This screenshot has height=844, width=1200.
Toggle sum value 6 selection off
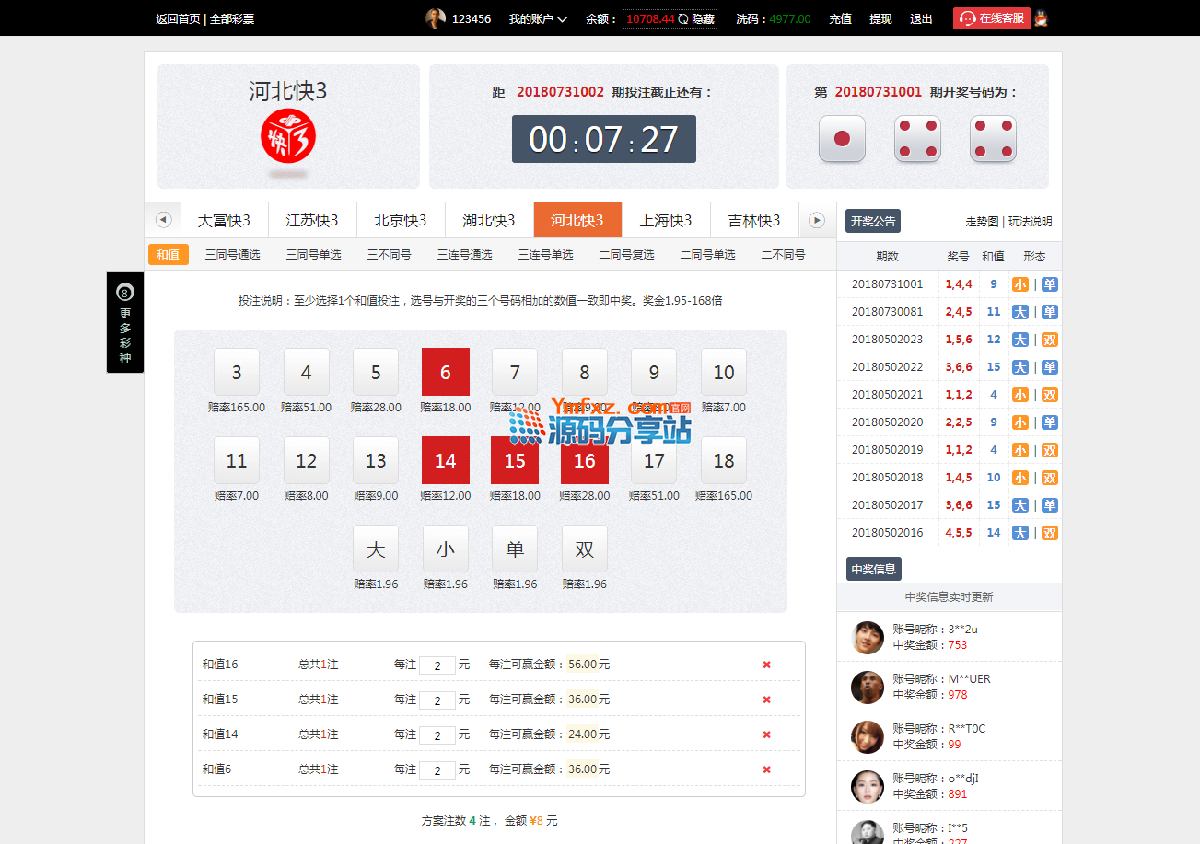coord(445,372)
